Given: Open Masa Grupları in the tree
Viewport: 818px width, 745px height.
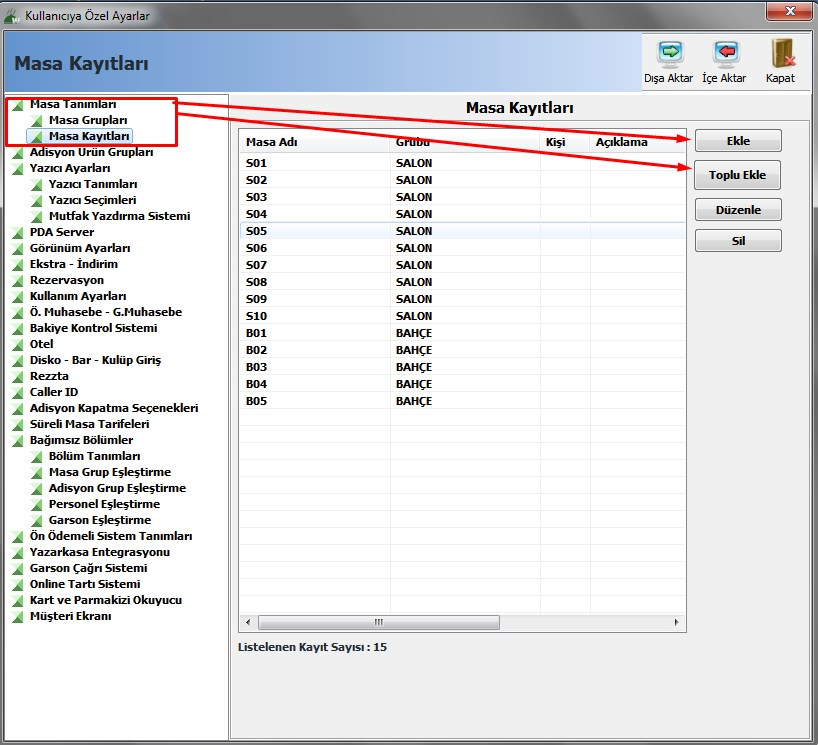Looking at the screenshot, I should (88, 120).
